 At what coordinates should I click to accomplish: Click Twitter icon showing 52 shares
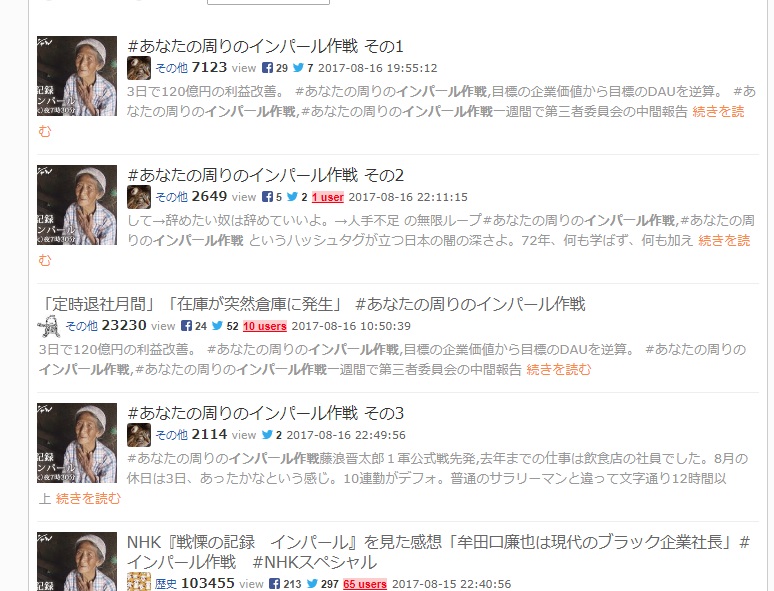click(217, 325)
